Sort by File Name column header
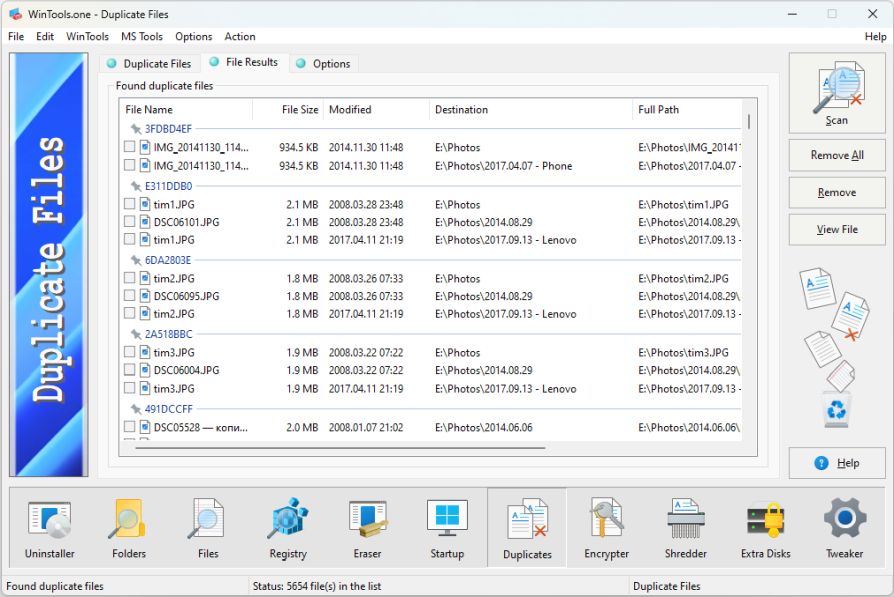The width and height of the screenshot is (894, 597). click(186, 109)
